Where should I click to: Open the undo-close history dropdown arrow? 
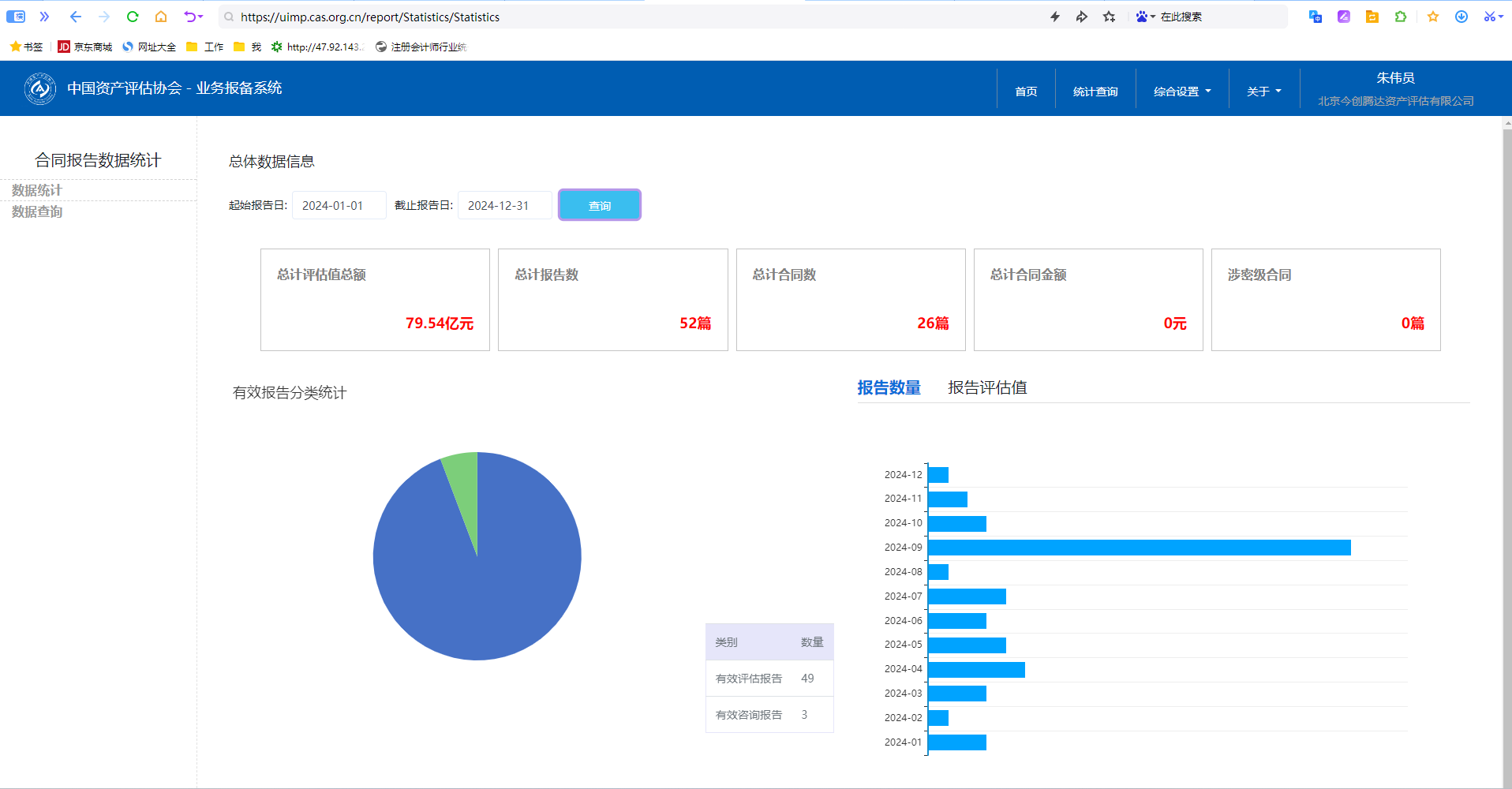201,17
